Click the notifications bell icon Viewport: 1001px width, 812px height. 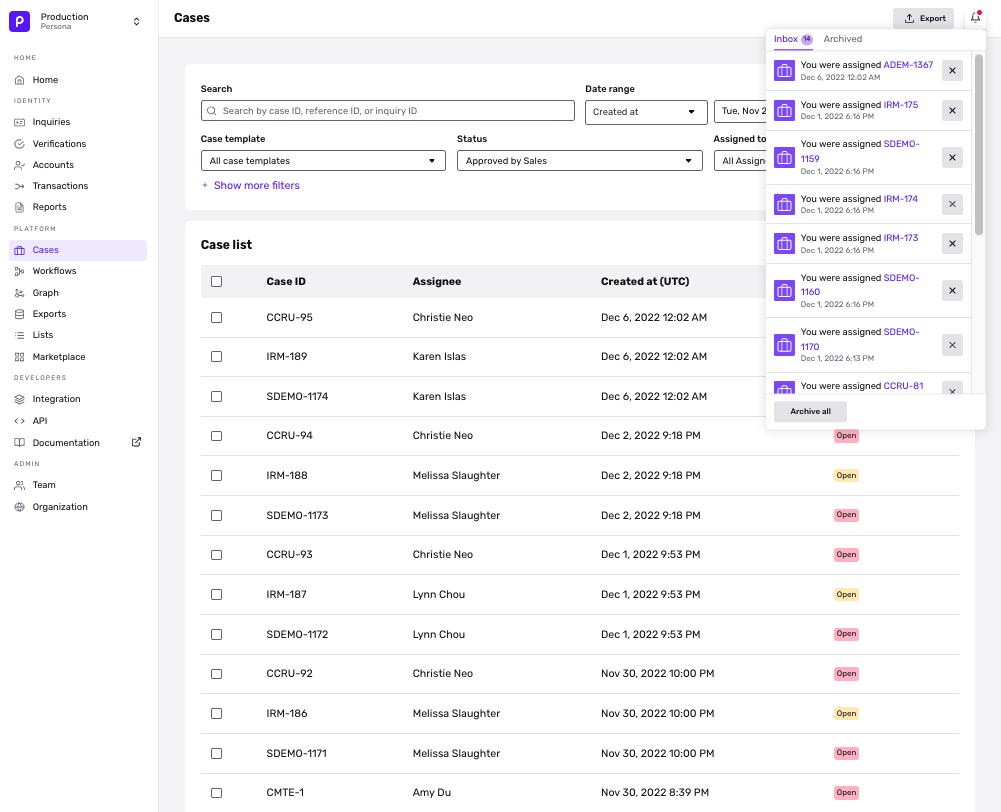pyautogui.click(x=975, y=18)
